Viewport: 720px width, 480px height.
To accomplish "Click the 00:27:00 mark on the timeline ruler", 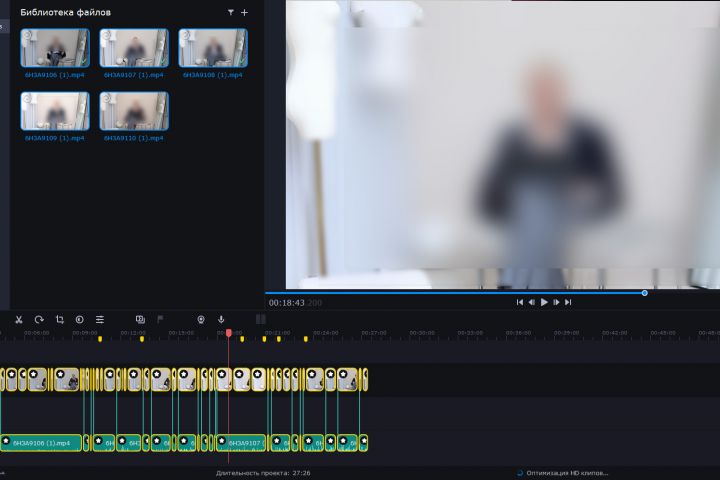I will (374, 333).
